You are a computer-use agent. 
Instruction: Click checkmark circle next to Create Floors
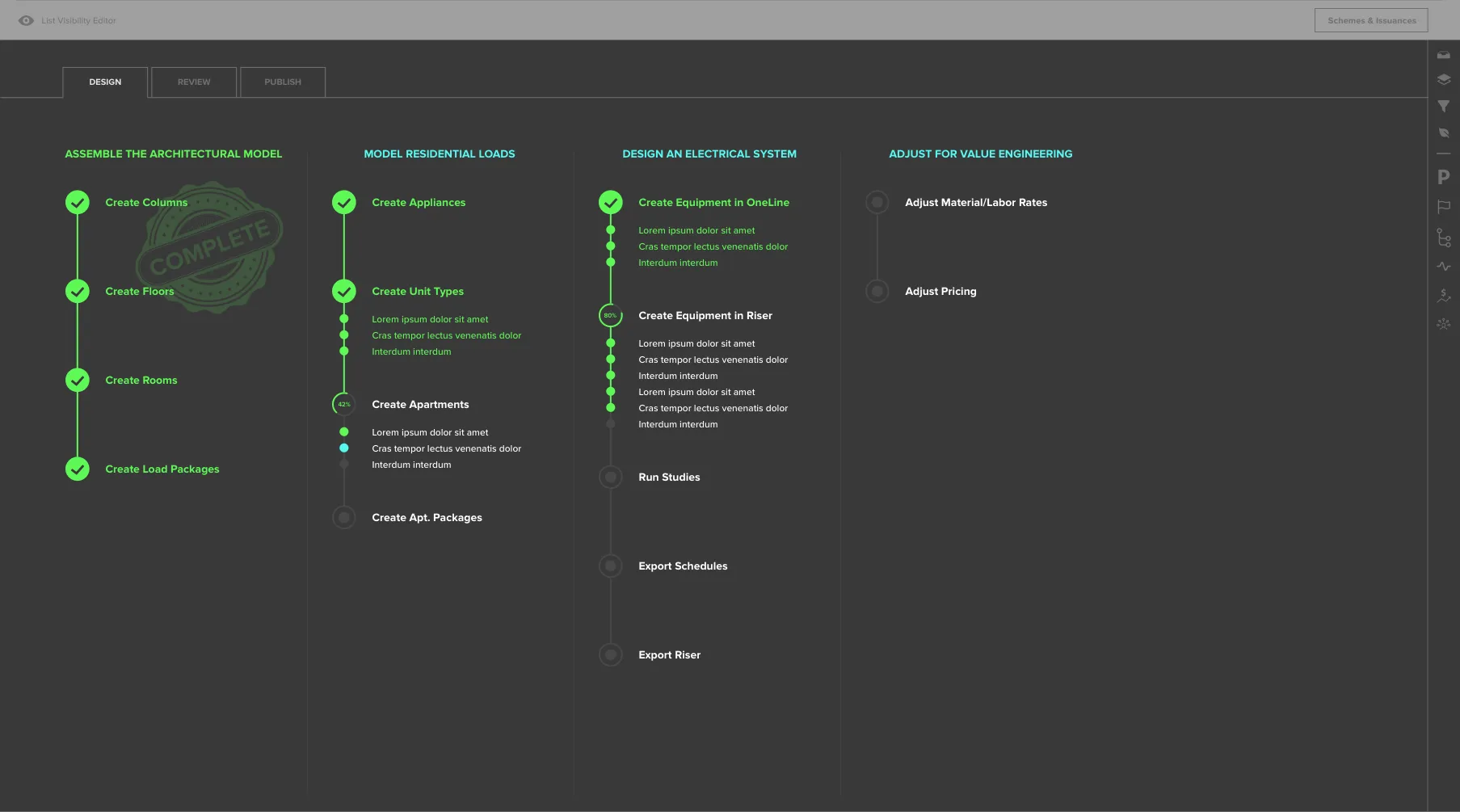click(78, 291)
